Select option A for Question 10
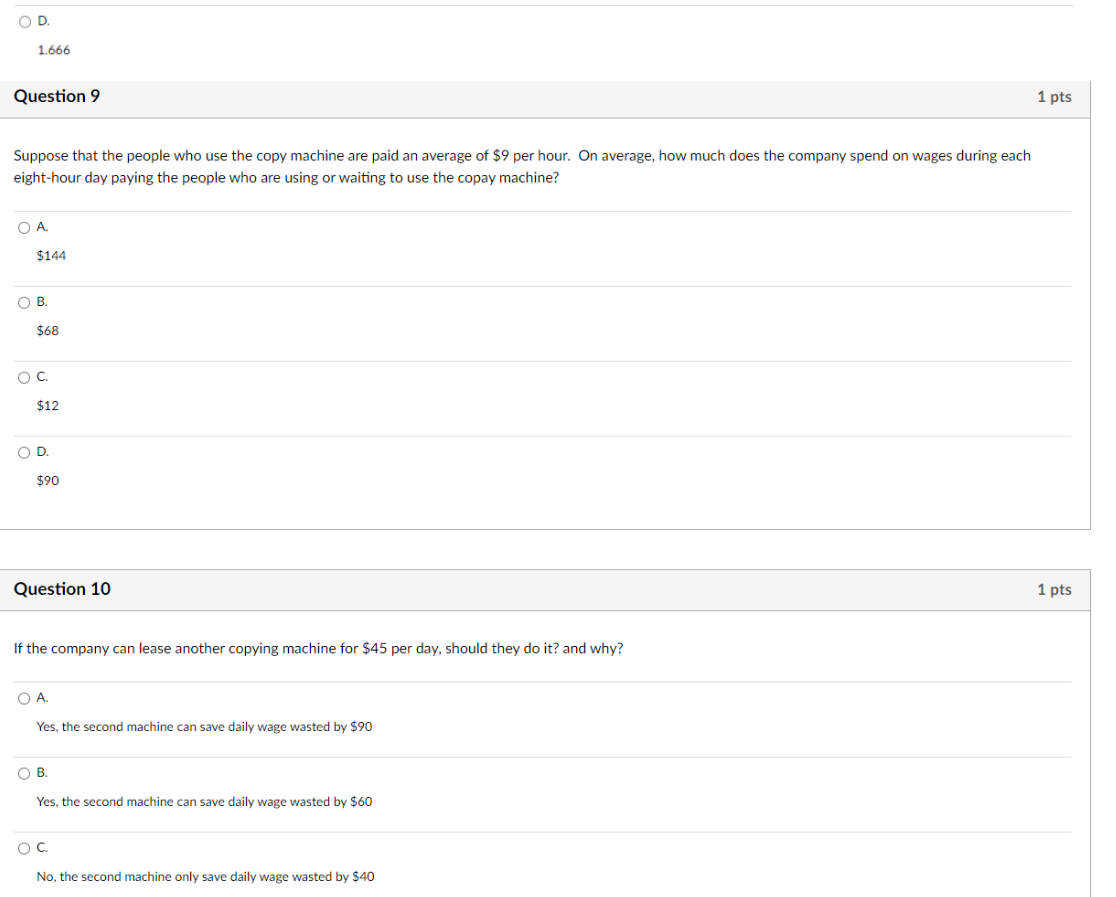 tap(24, 698)
